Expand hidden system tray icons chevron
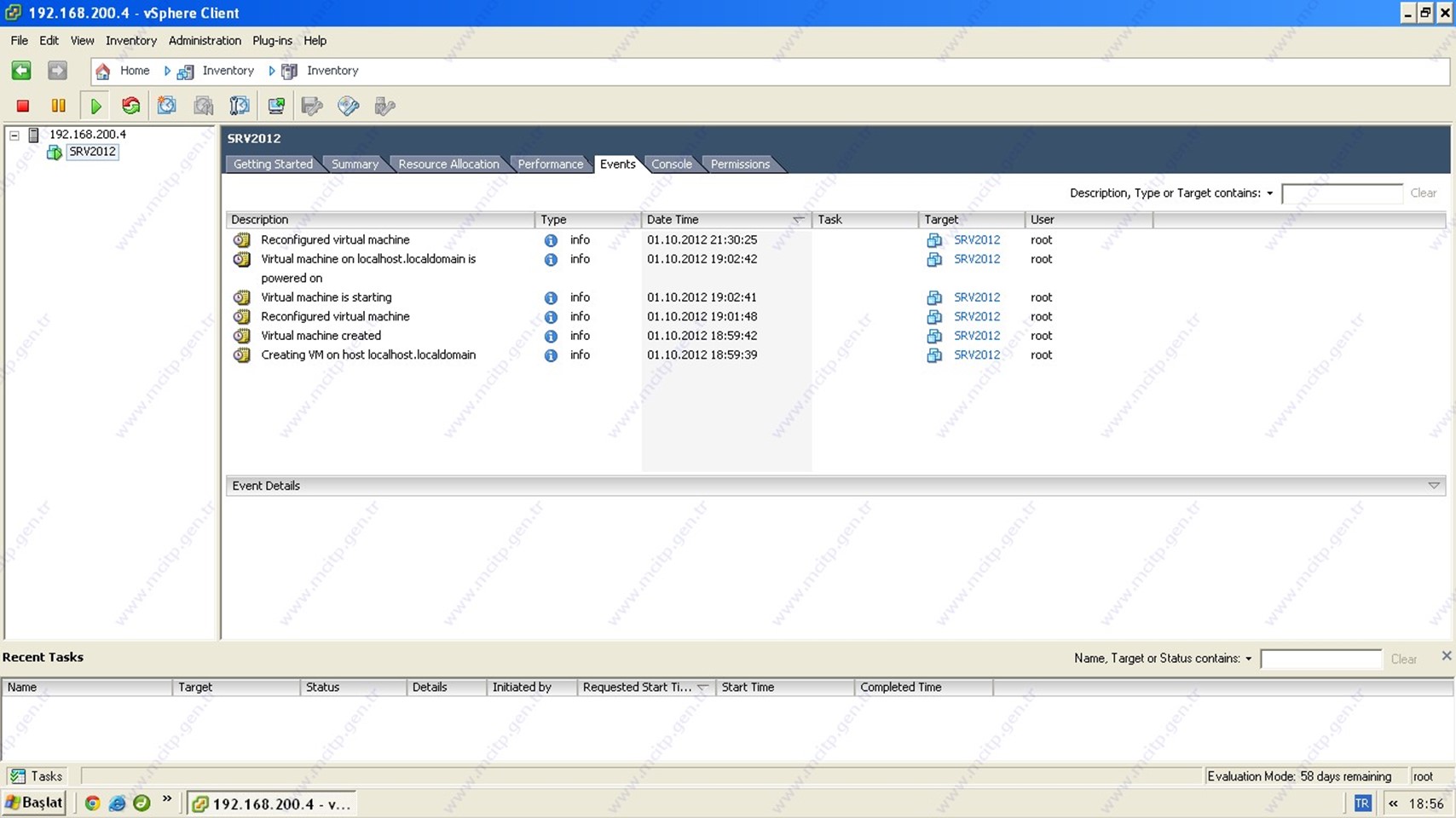This screenshot has width=1456, height=818. tap(1393, 804)
